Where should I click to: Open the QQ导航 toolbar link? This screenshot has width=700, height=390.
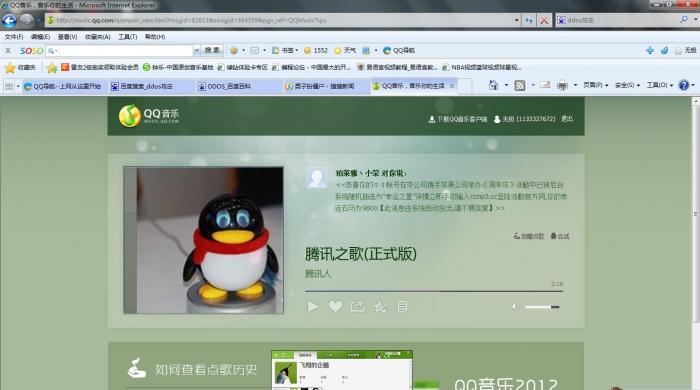coord(399,50)
